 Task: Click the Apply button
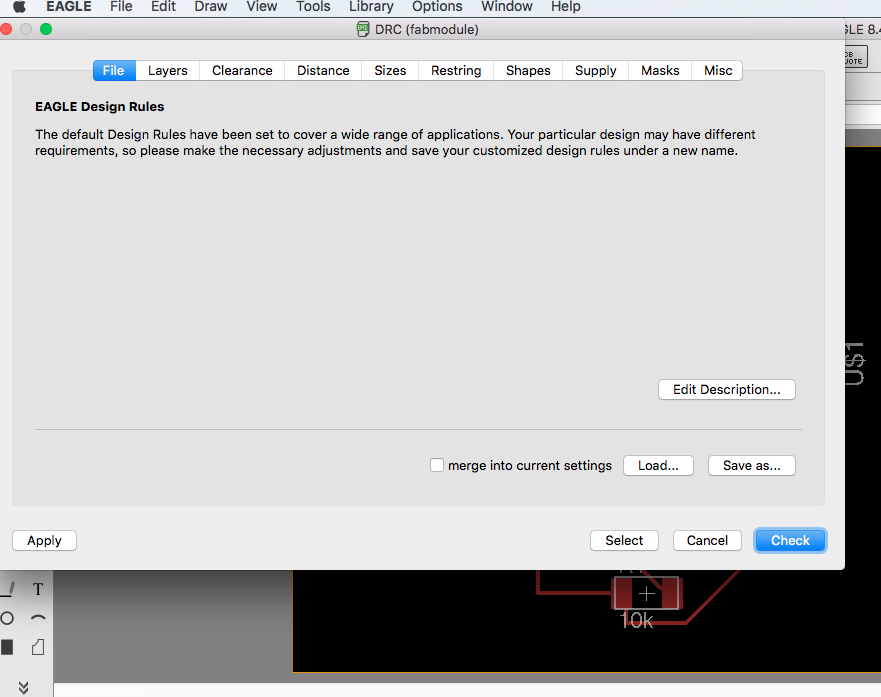pyautogui.click(x=44, y=541)
